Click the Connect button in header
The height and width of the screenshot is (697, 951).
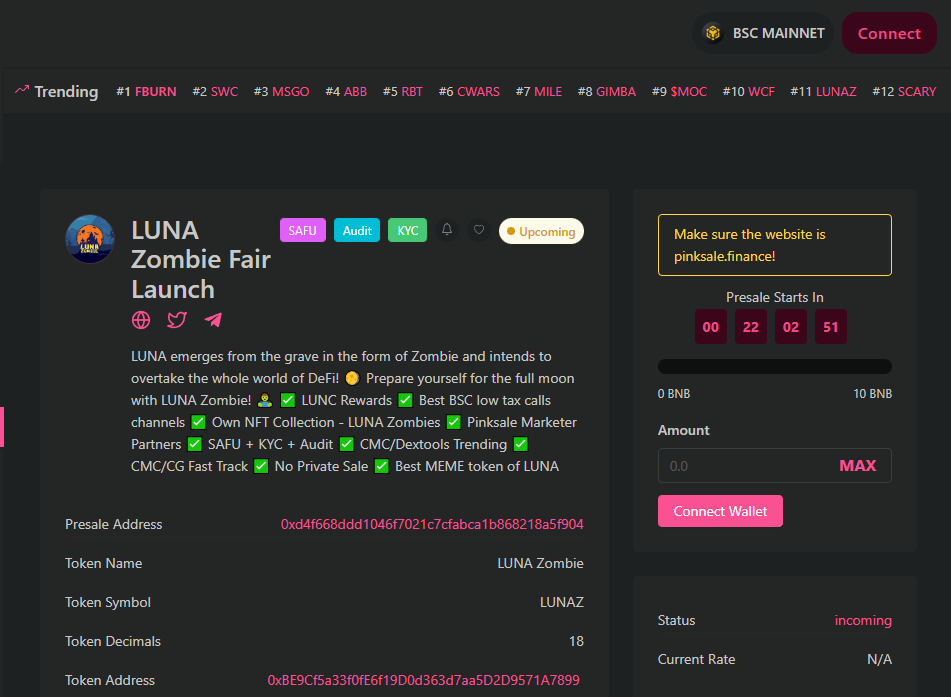coord(889,33)
